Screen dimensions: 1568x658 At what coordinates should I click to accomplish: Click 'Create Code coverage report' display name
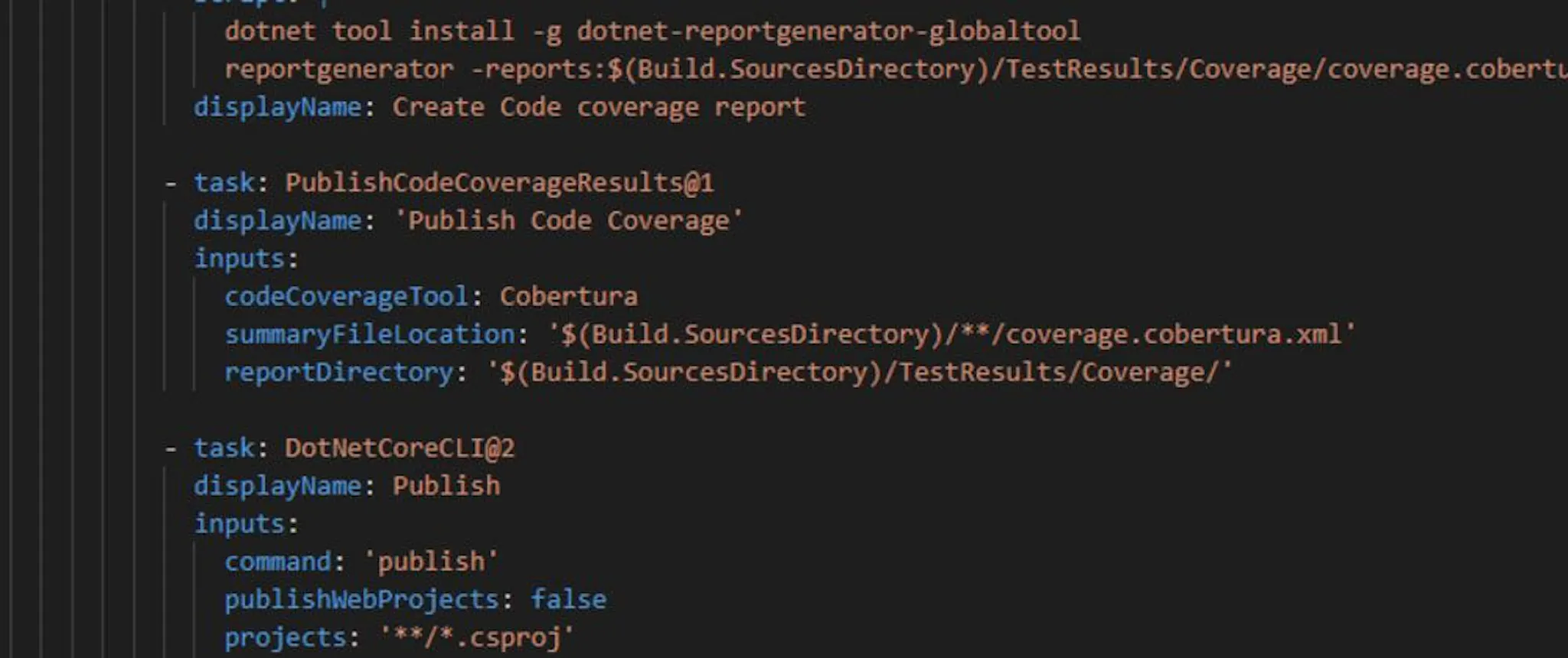tap(599, 108)
